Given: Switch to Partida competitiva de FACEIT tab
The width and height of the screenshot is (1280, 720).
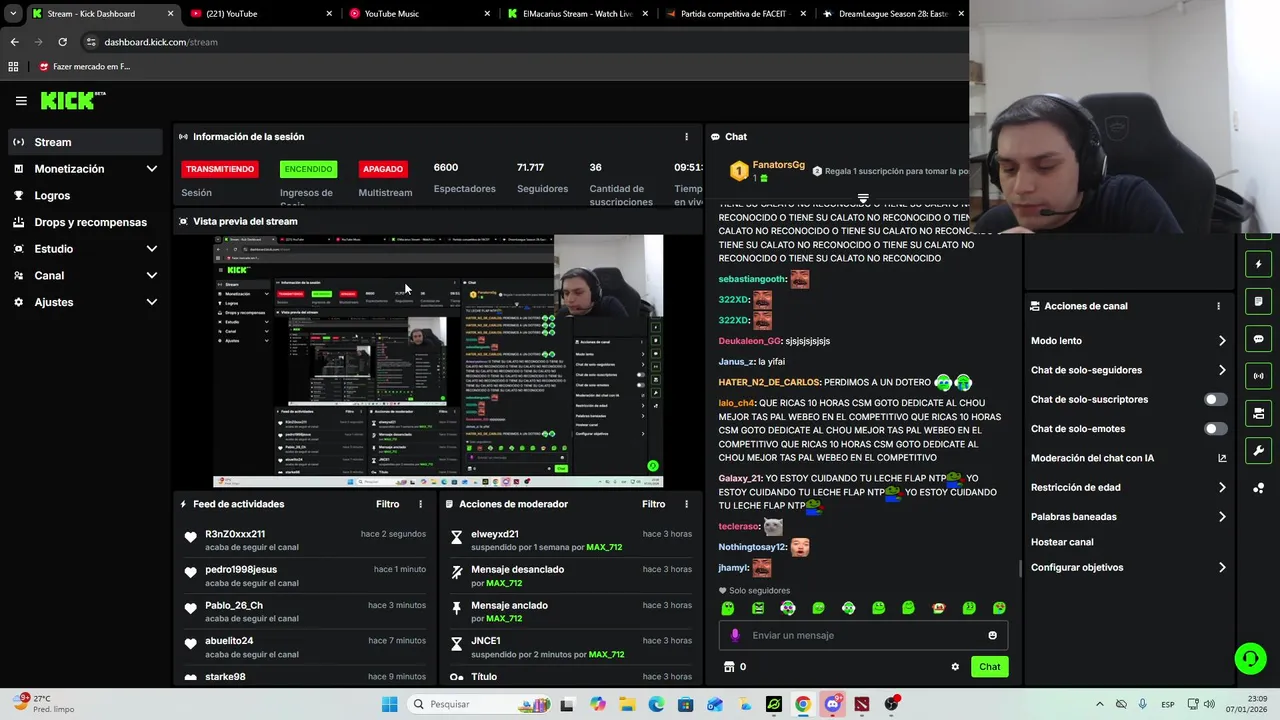Looking at the screenshot, I should 736,14.
